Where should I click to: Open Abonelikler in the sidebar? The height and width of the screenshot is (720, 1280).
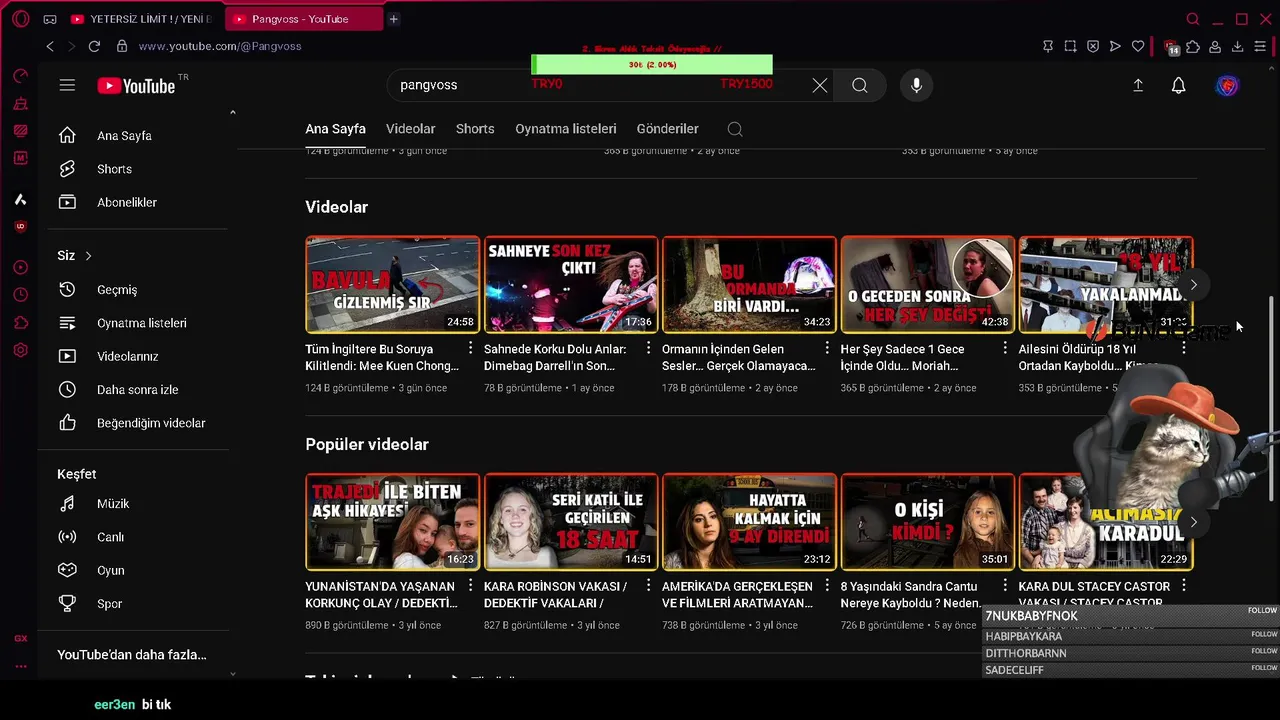click(126, 202)
